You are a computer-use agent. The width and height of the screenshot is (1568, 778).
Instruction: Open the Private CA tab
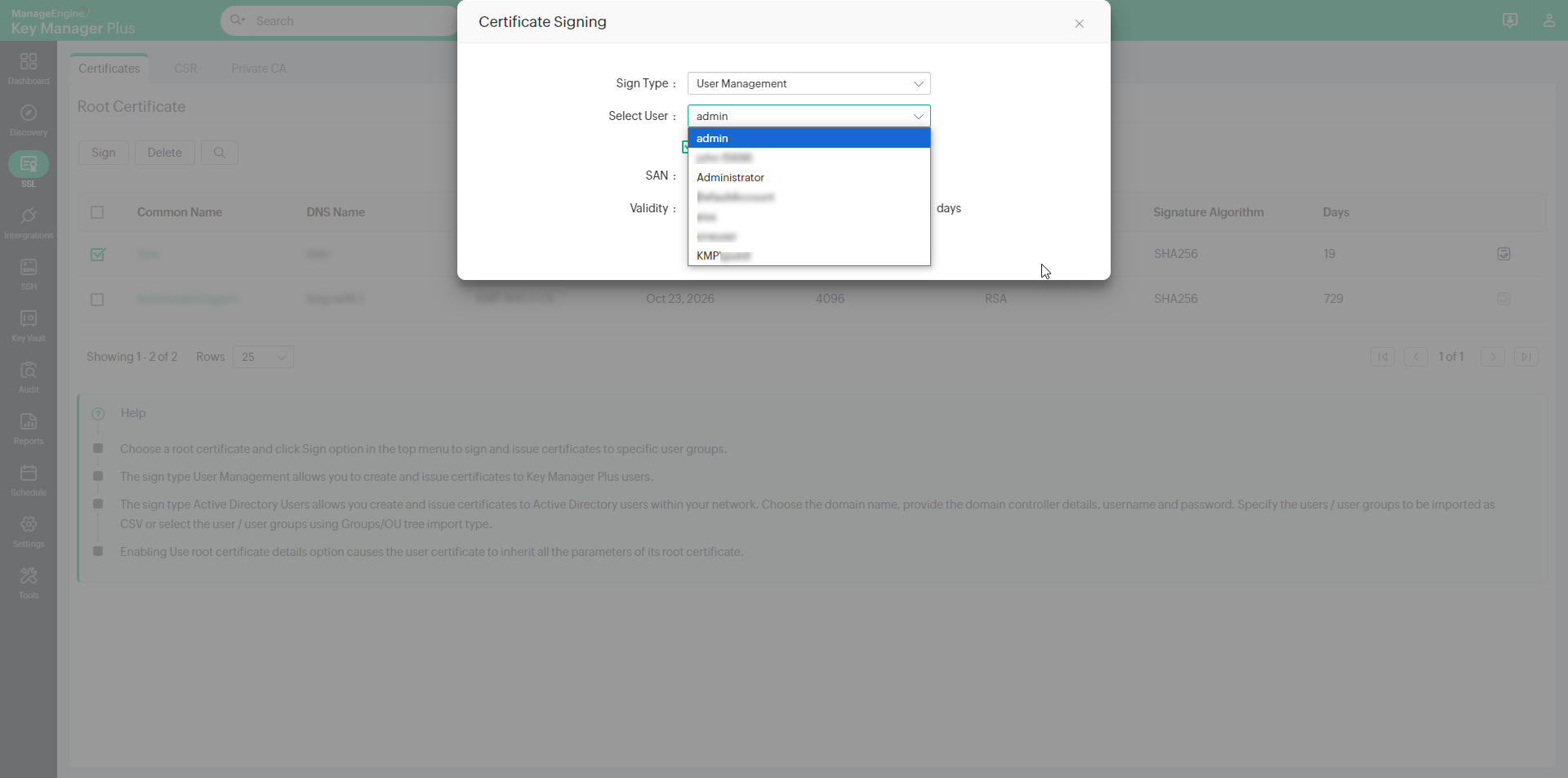pyautogui.click(x=258, y=69)
